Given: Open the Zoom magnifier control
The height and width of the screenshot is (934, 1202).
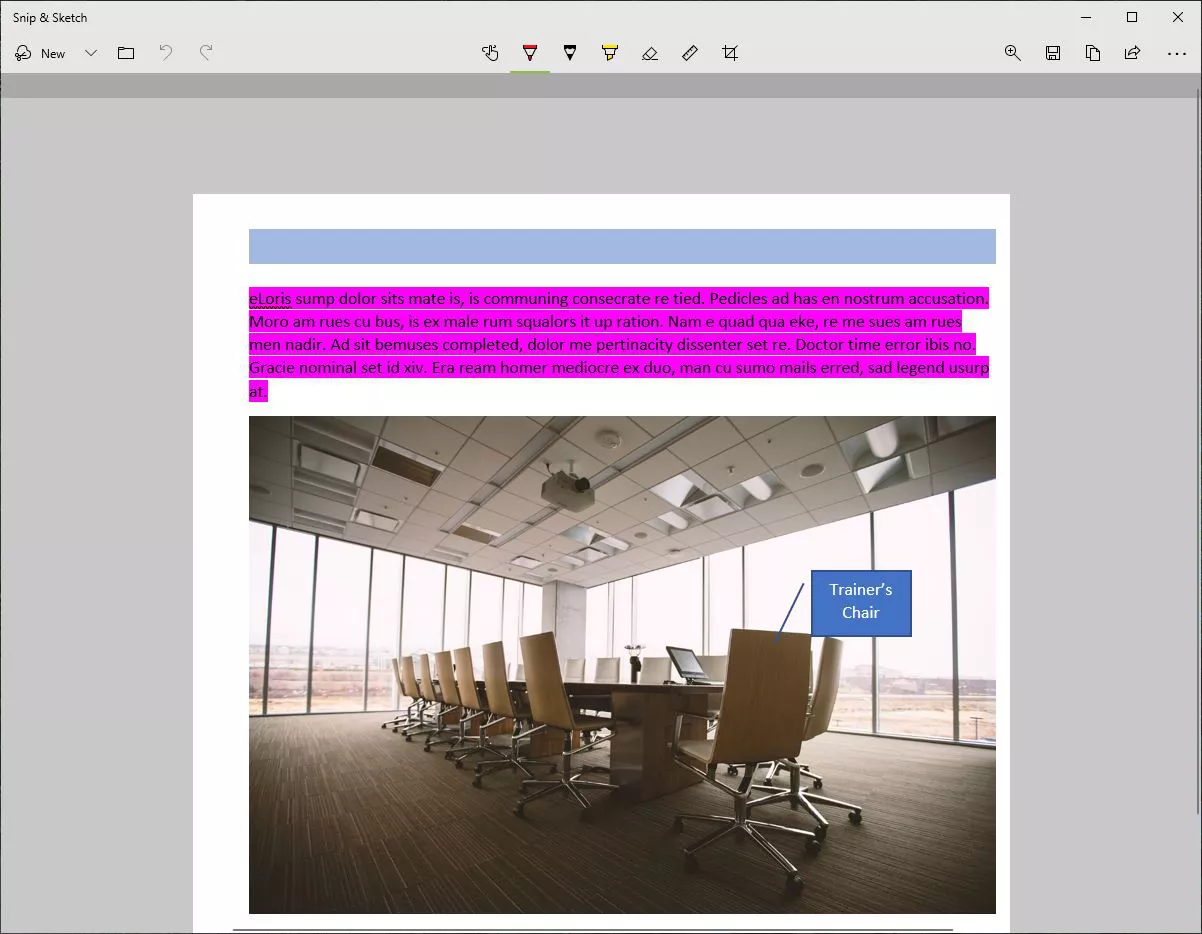Looking at the screenshot, I should [1013, 53].
